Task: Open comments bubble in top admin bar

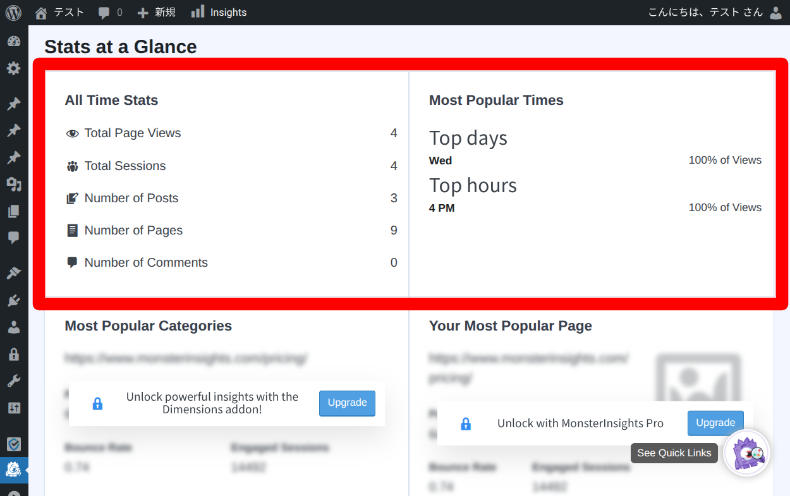Action: [x=110, y=12]
